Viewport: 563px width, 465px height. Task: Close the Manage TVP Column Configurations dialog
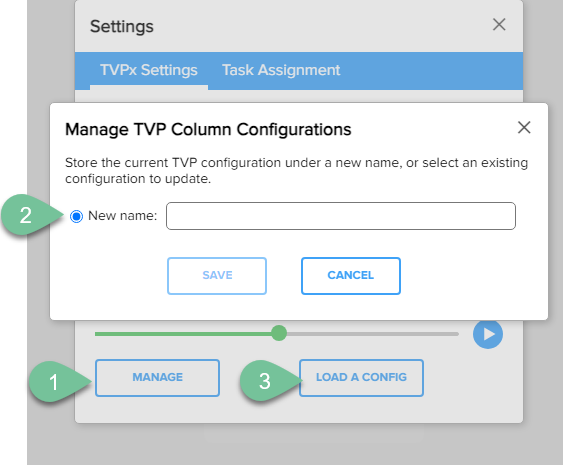pyautogui.click(x=524, y=127)
